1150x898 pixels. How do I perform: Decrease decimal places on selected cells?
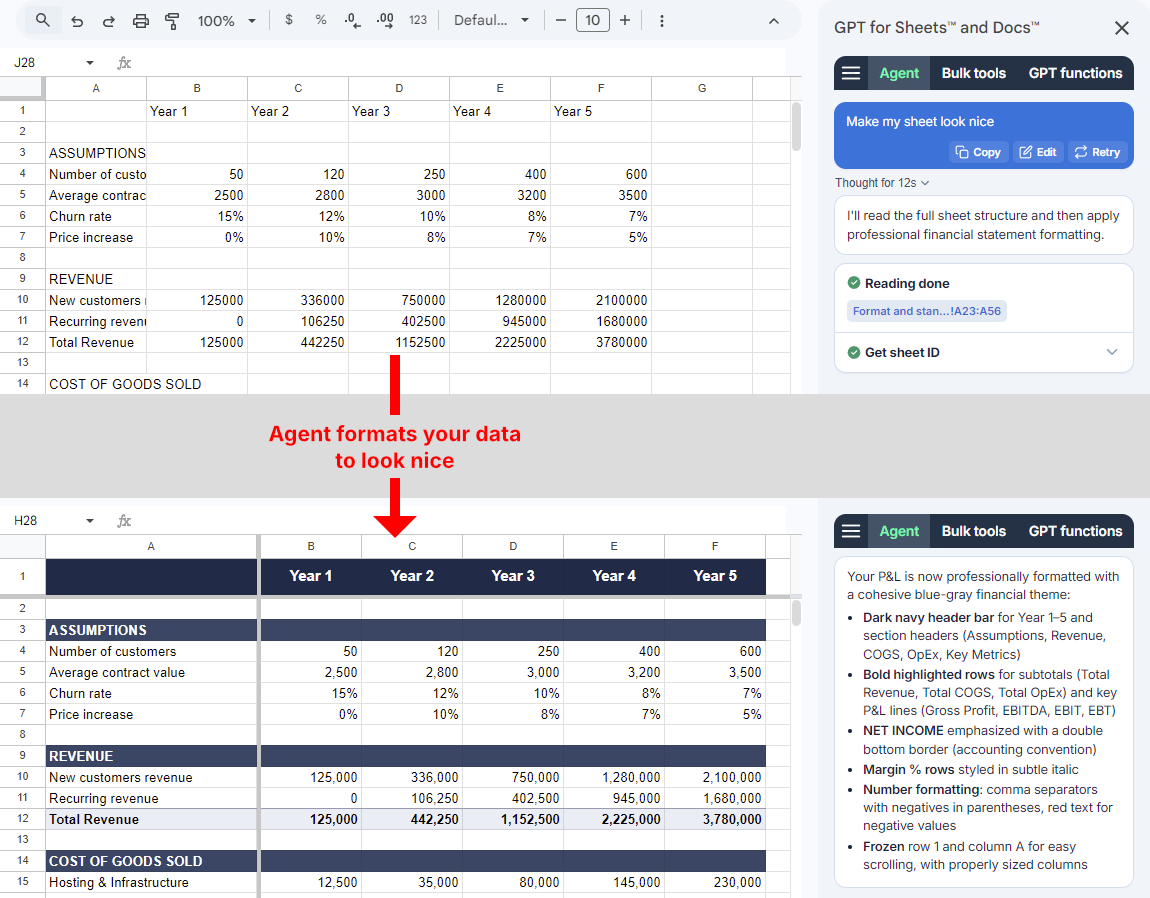[351, 20]
